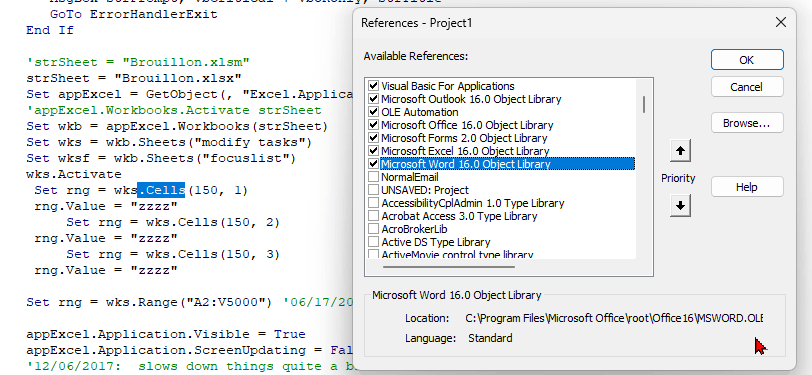Check the UNSAVED: Project reference
The width and height of the screenshot is (812, 375).
373,190
